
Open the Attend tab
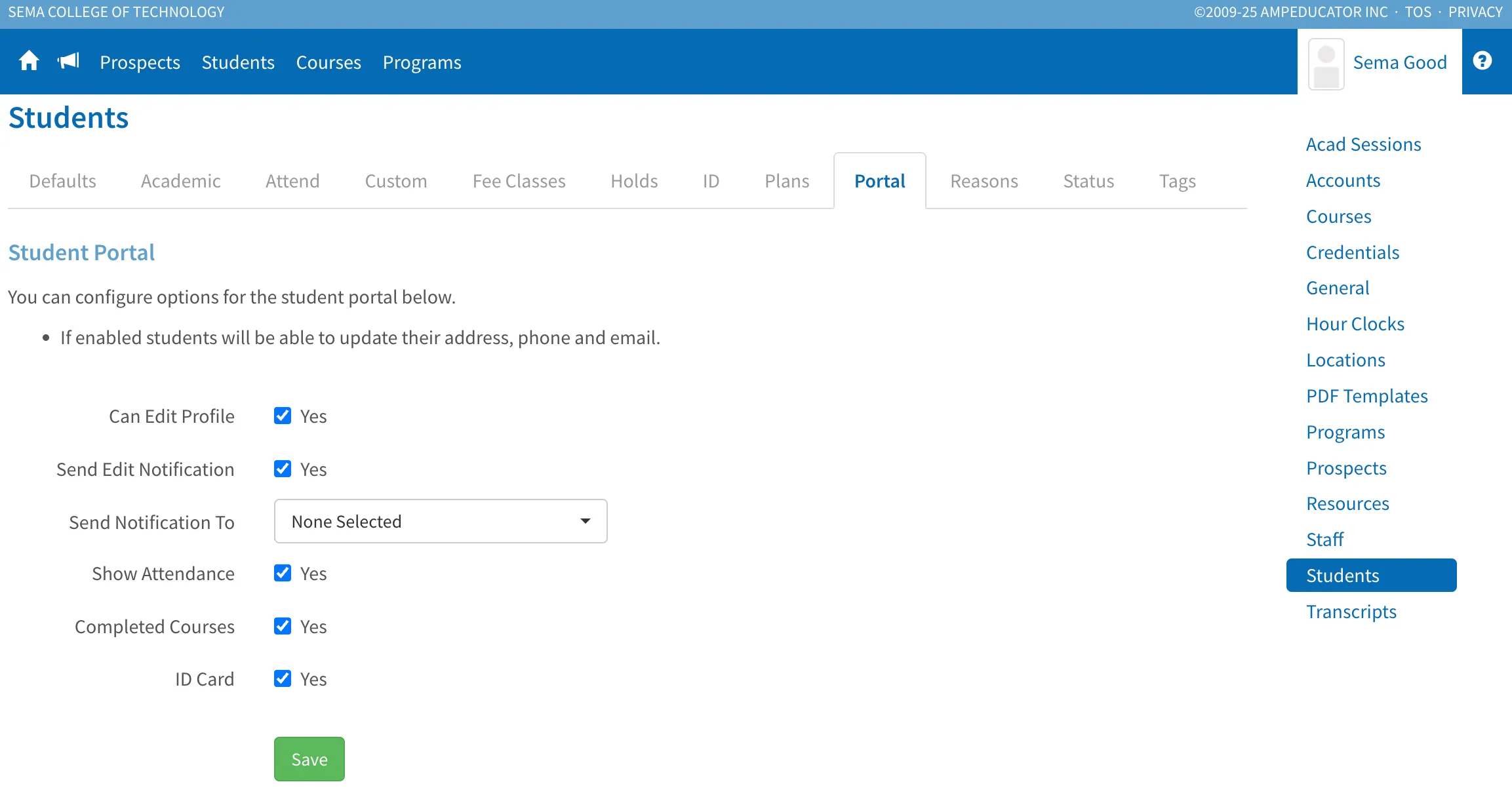(x=292, y=181)
